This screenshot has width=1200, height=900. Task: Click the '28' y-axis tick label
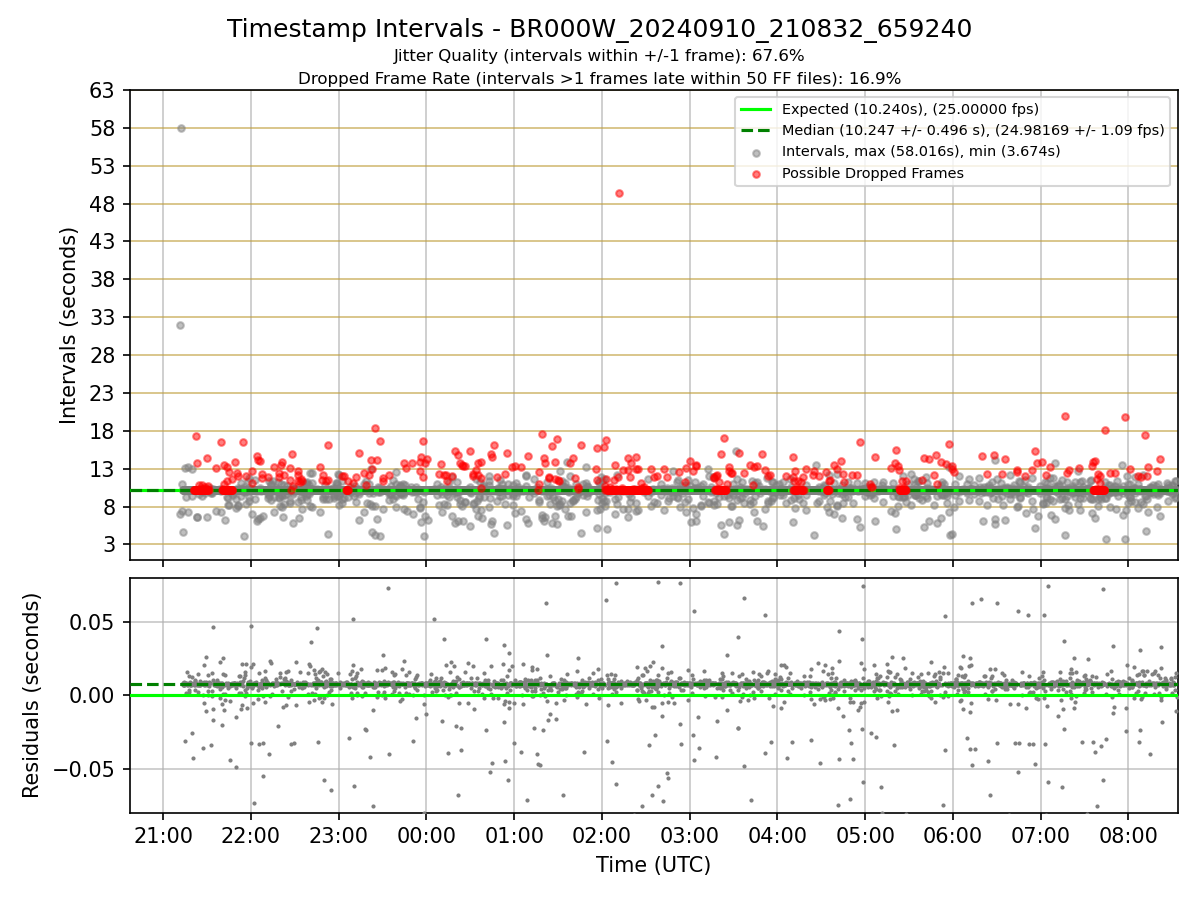pos(102,355)
